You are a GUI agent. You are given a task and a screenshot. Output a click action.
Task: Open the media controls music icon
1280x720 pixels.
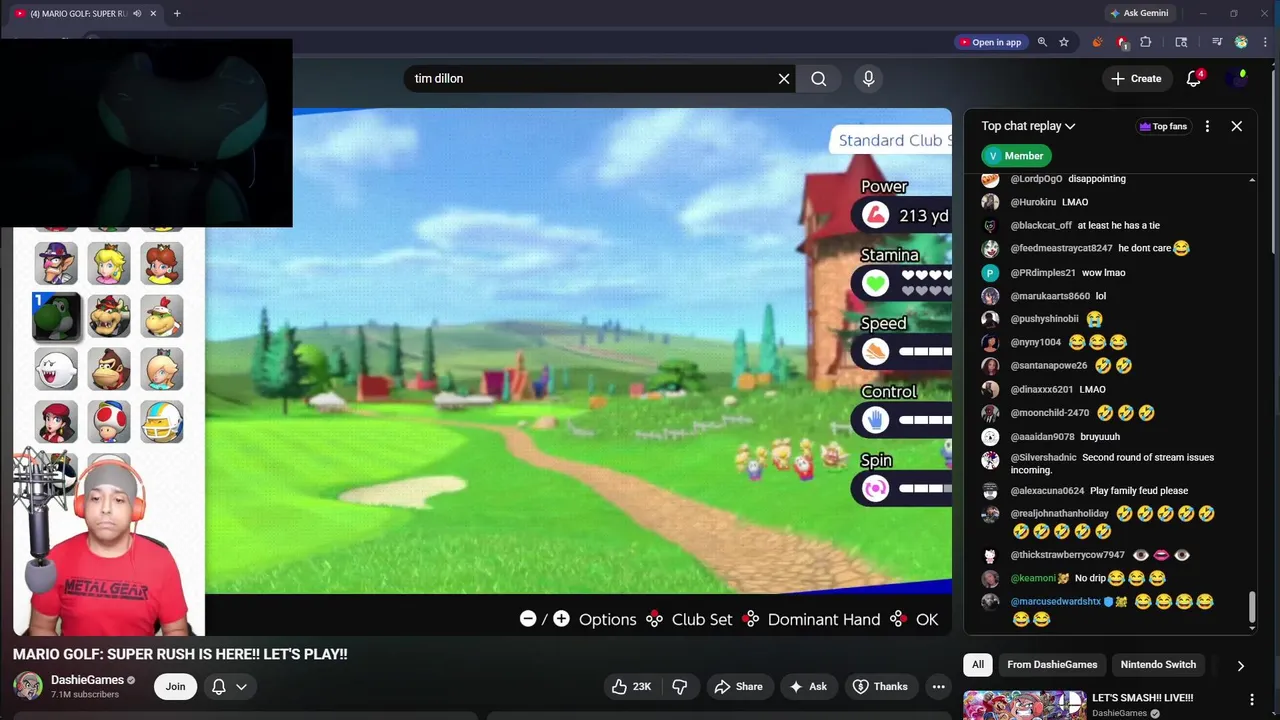point(1217,42)
